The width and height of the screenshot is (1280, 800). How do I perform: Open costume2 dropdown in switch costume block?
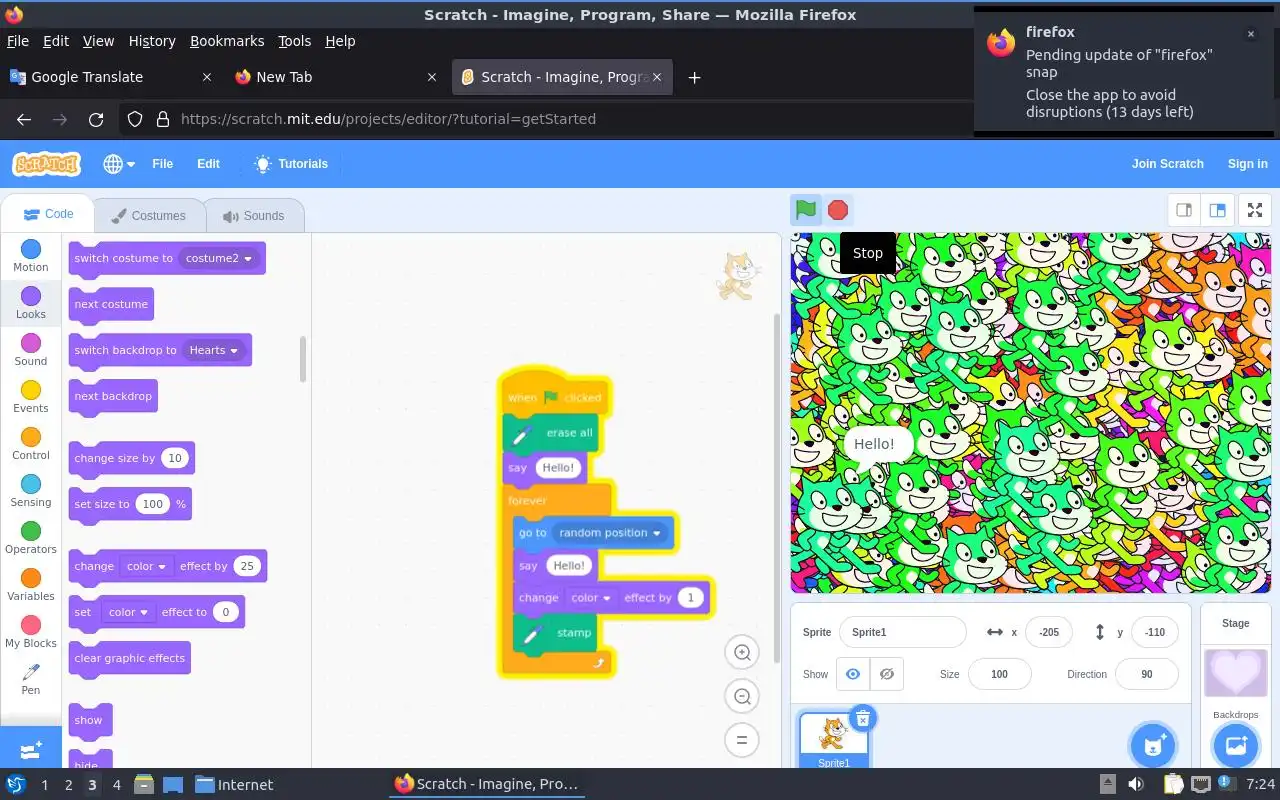[x=220, y=258]
